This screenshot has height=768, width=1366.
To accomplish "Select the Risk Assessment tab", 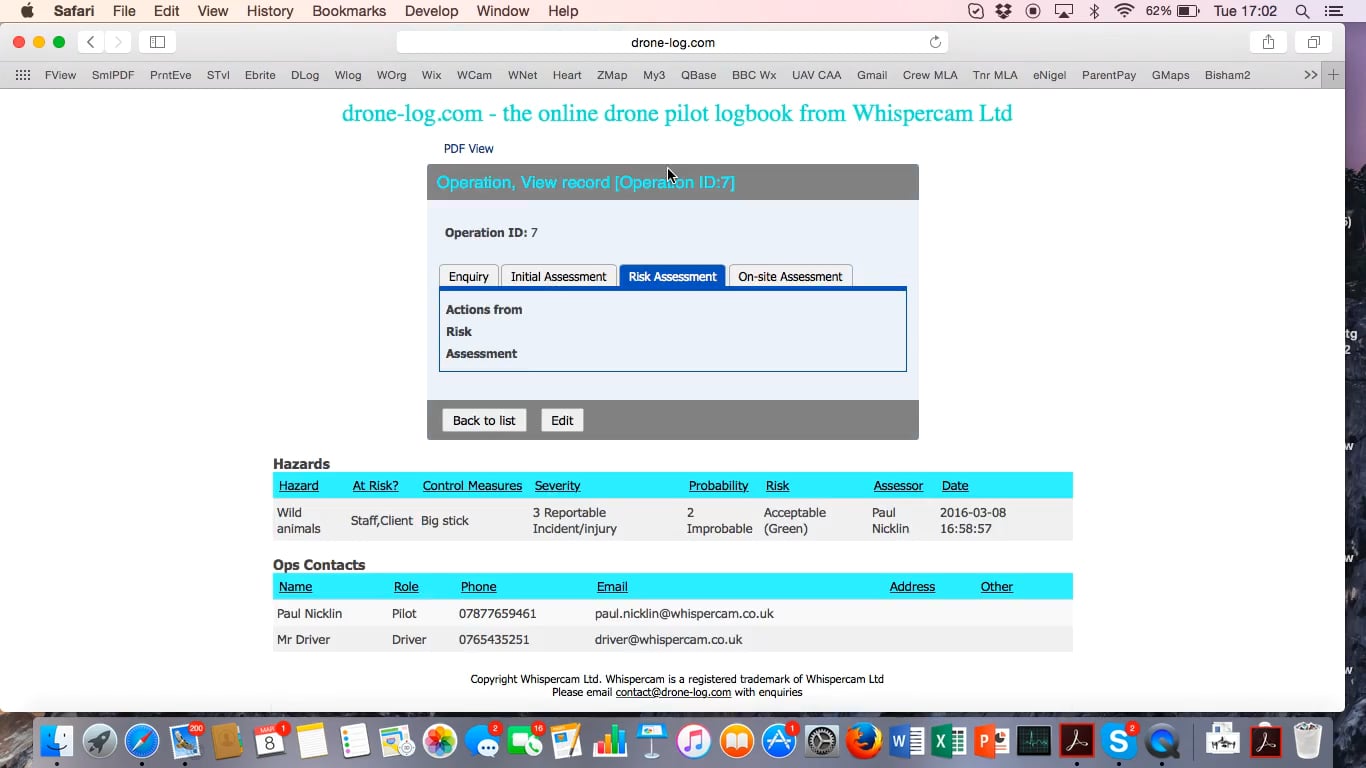I will [672, 277].
